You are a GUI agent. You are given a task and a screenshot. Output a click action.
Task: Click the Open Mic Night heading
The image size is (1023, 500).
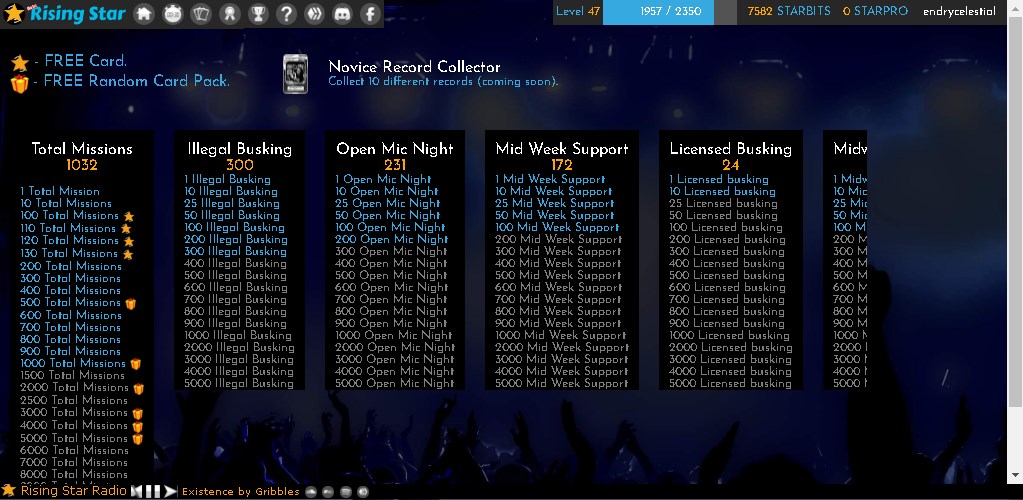pos(395,149)
